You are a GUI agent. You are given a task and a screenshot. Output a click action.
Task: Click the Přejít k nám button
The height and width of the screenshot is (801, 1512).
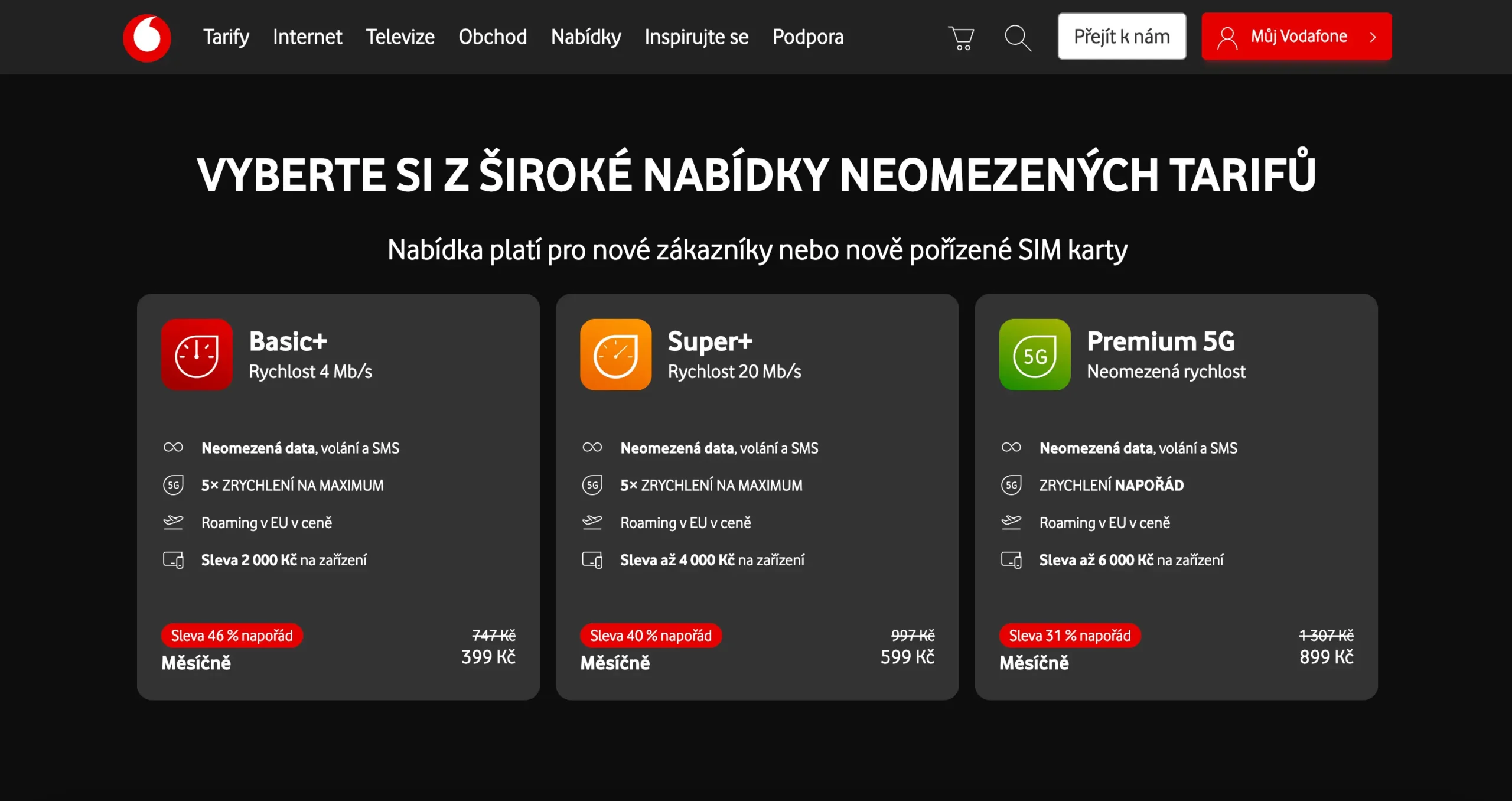point(1122,36)
